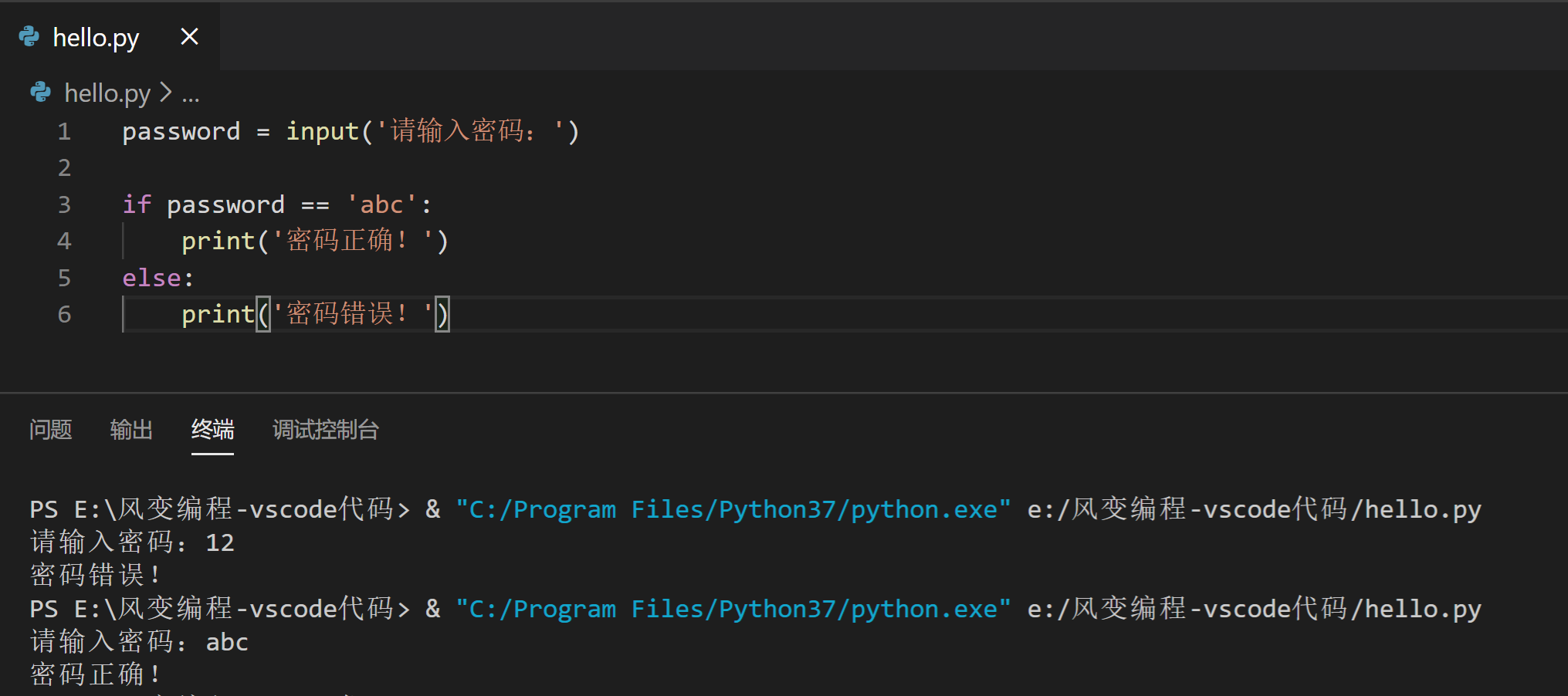Click line number 6 in the gutter
1568x696 pixels.
click(65, 314)
